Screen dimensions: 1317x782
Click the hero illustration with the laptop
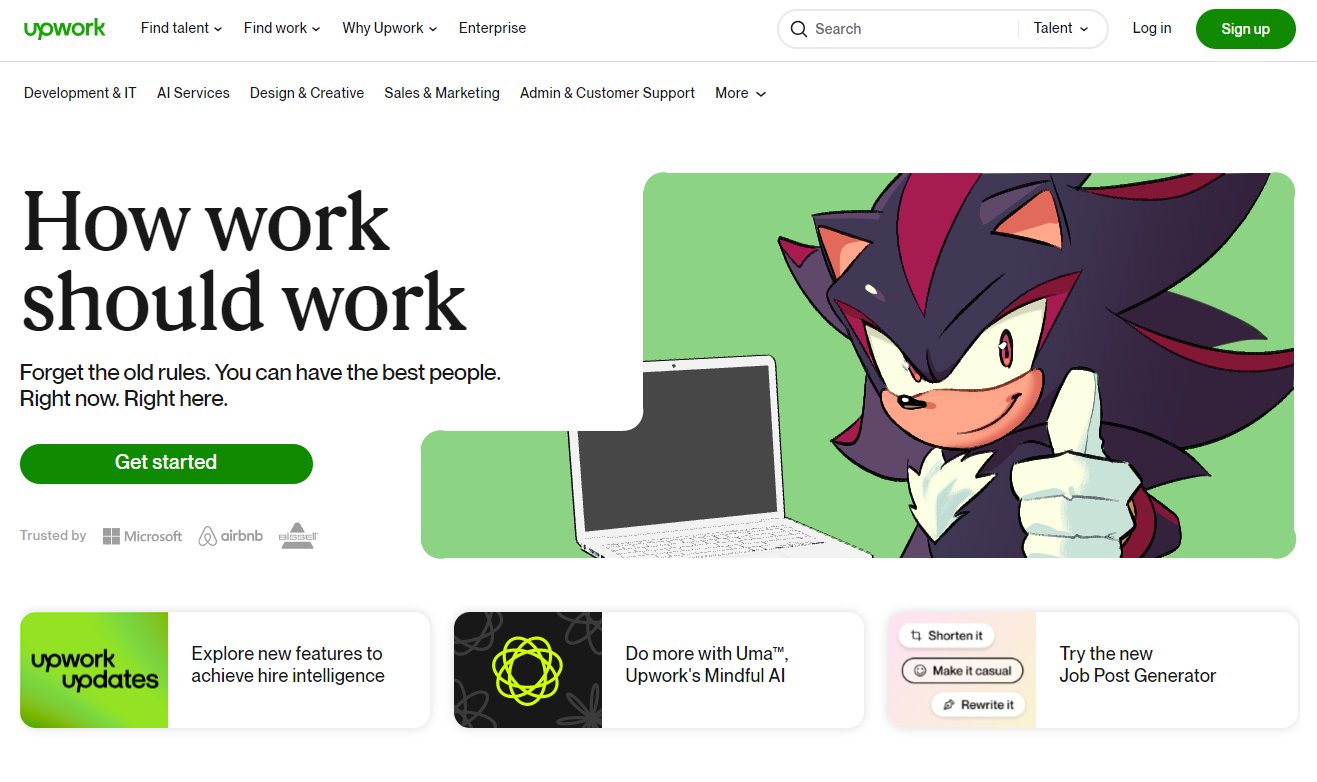858,365
